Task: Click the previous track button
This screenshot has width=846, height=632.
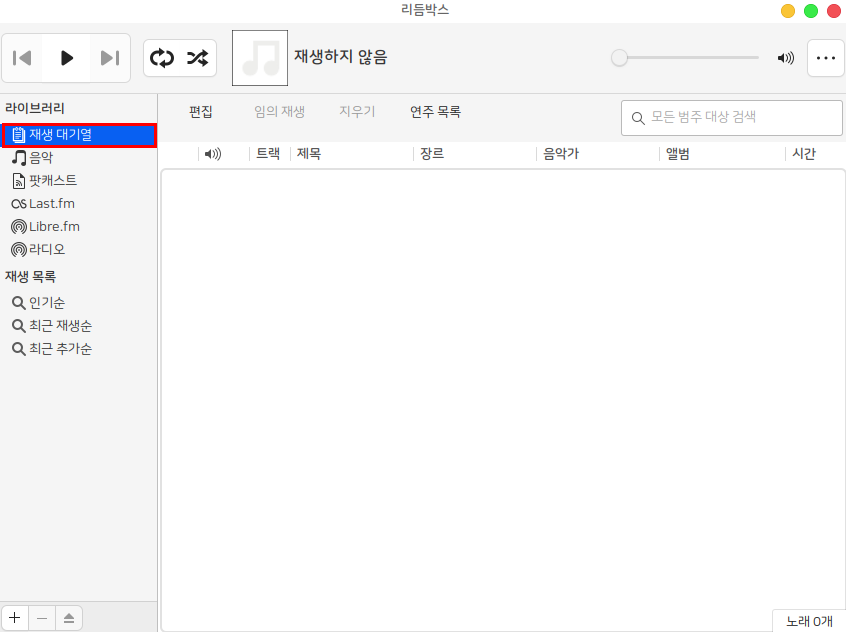Action: (x=23, y=58)
